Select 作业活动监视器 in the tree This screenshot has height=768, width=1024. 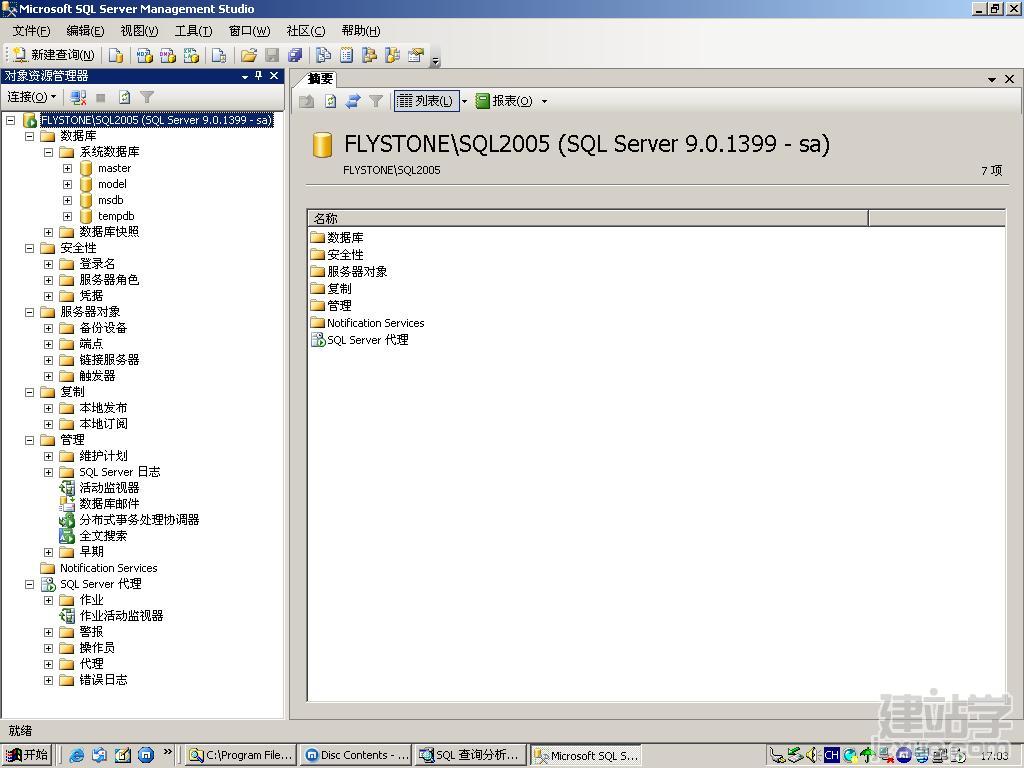coord(121,616)
